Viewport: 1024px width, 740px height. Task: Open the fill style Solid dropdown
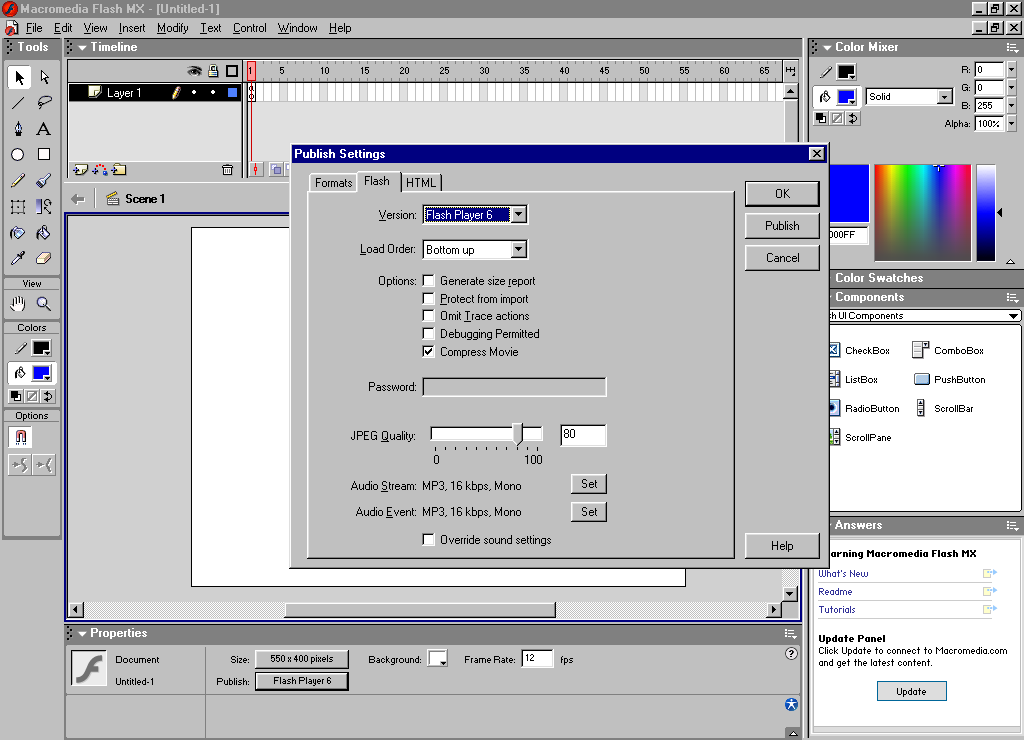(x=944, y=97)
